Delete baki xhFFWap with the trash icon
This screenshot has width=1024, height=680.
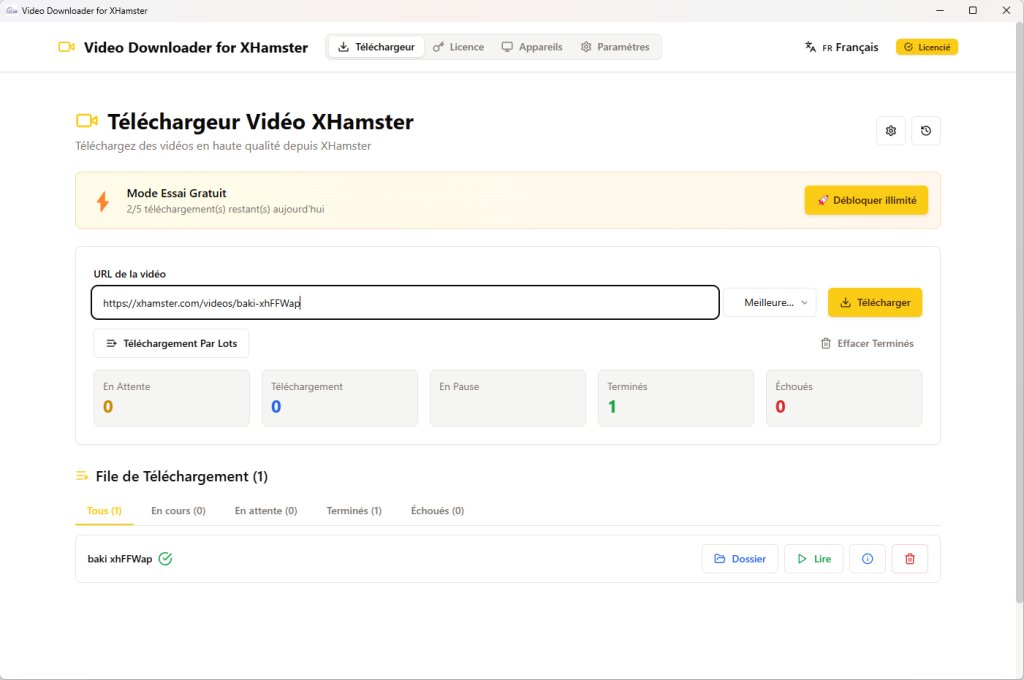pyautogui.click(x=909, y=558)
